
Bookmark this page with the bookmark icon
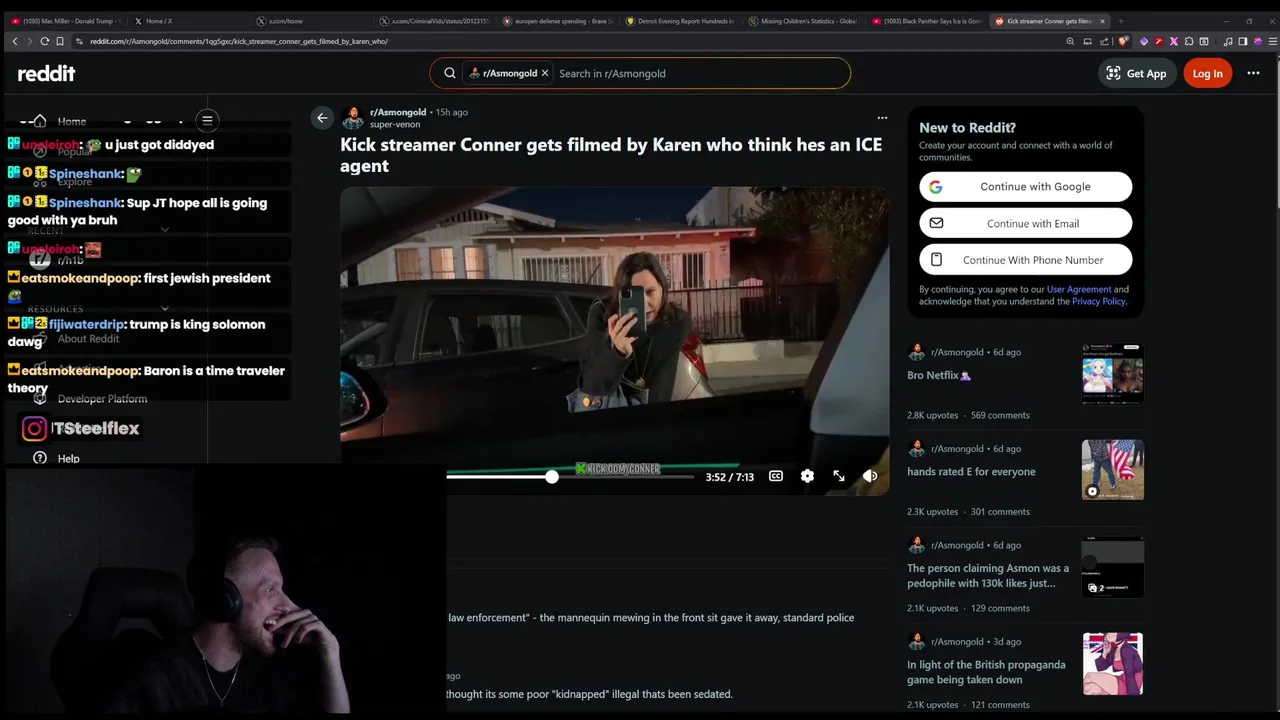(60, 41)
